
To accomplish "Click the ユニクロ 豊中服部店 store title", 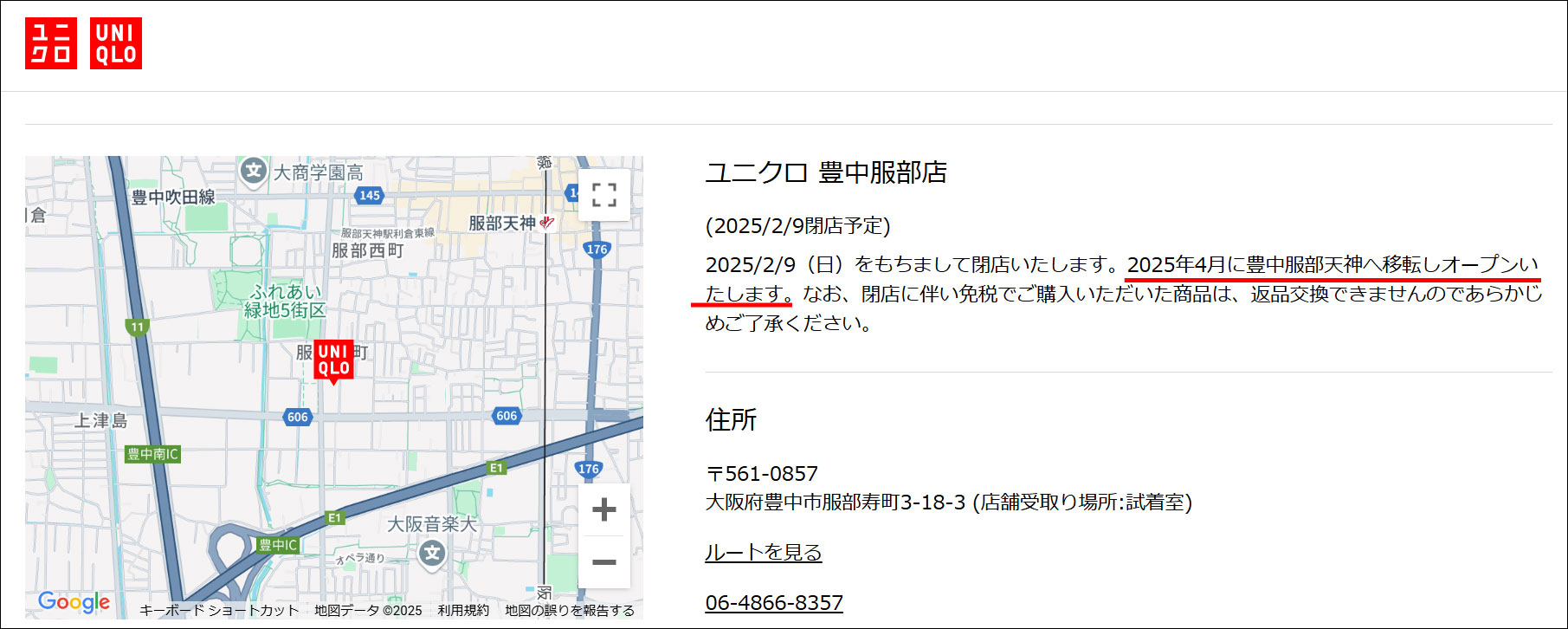I will 826,172.
